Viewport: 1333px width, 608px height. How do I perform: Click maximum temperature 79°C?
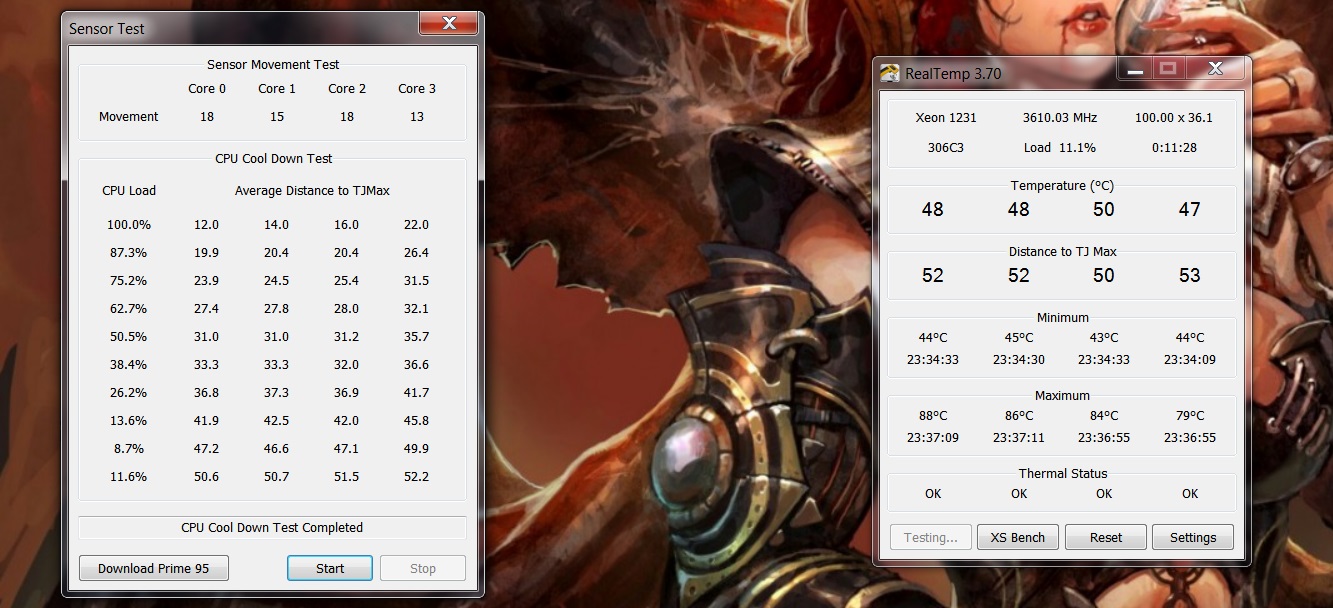1189,415
